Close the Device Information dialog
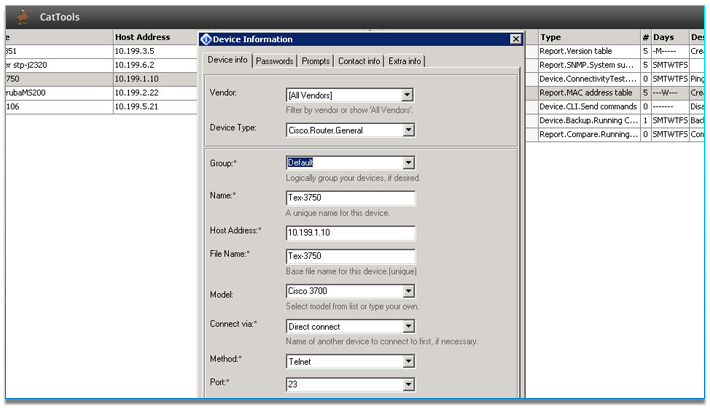The width and height of the screenshot is (710, 410). [516, 39]
